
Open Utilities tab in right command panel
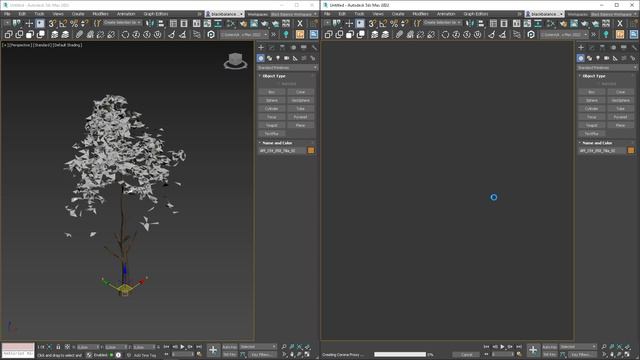point(634,48)
